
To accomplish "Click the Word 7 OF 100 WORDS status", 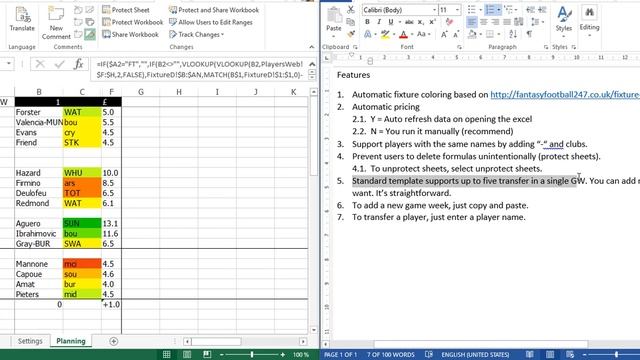I will click(390, 355).
